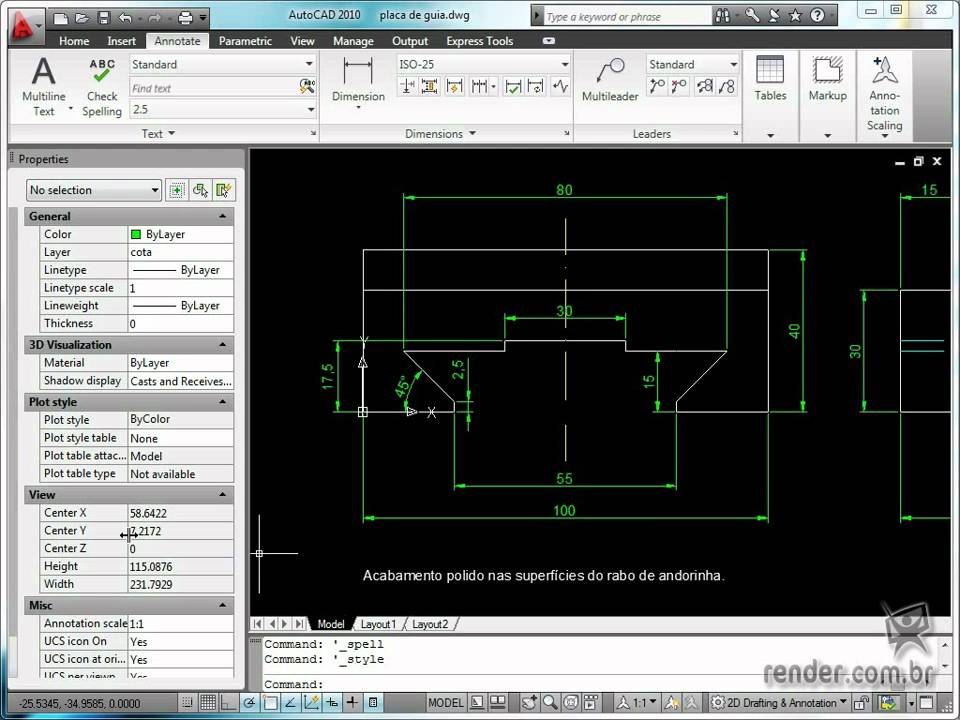Click the Find text search icon

307,86
